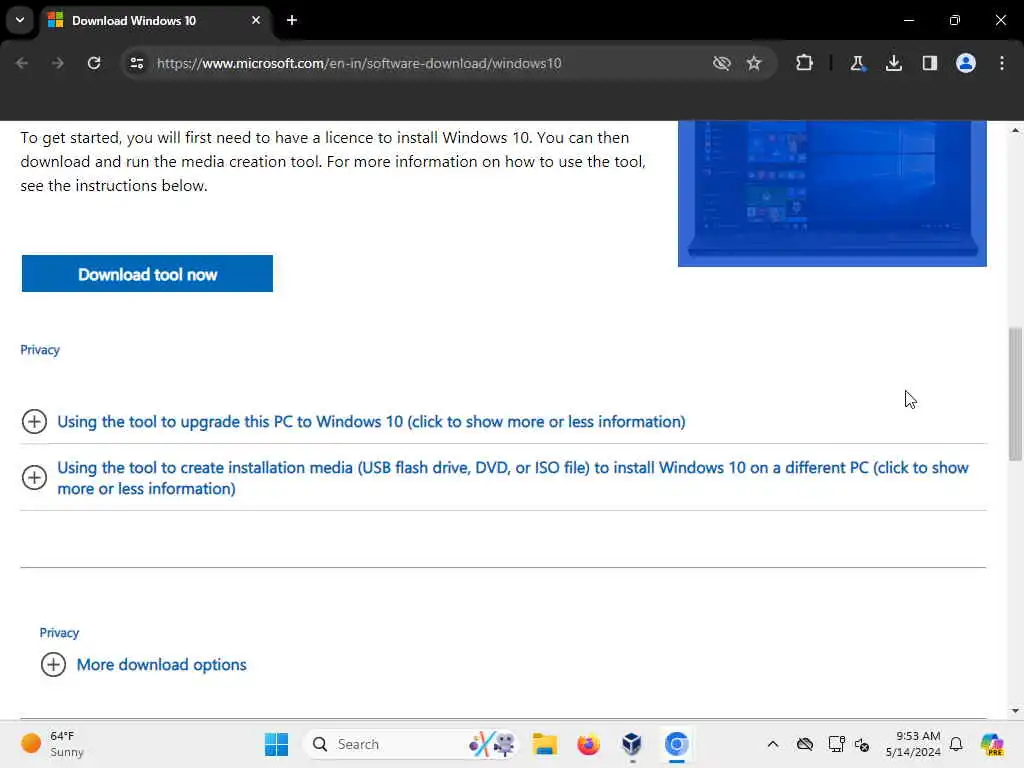Open the Chrome profile avatar

(x=965, y=63)
